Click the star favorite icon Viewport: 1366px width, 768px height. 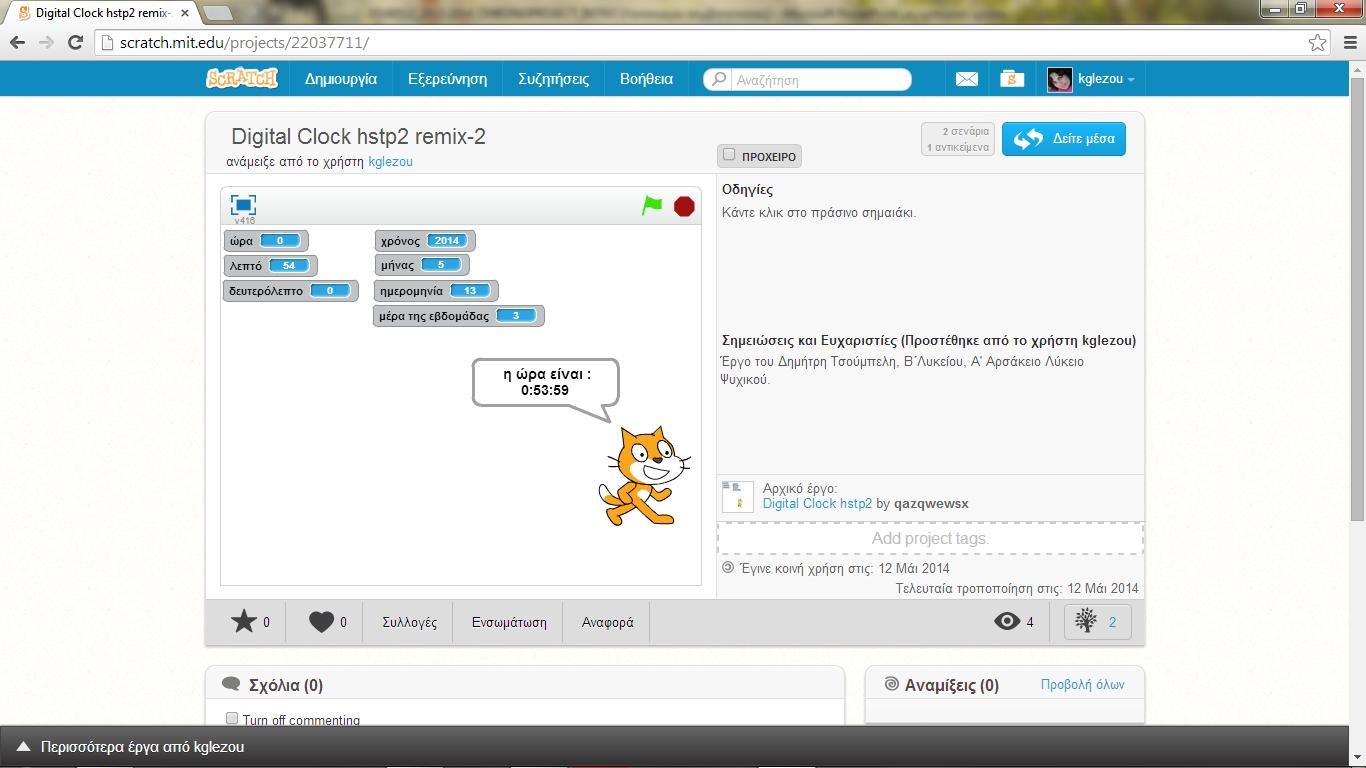coord(244,622)
